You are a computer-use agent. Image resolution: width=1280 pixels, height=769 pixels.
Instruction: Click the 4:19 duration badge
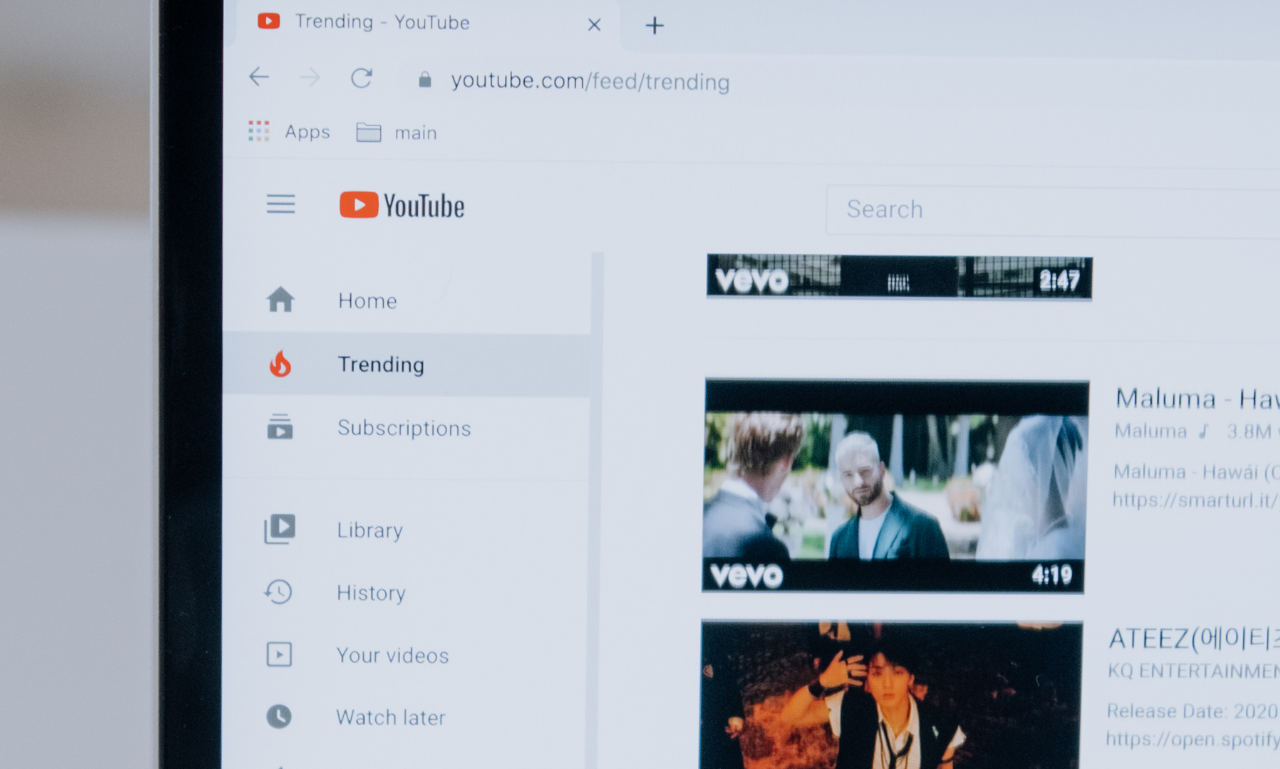tap(1051, 575)
